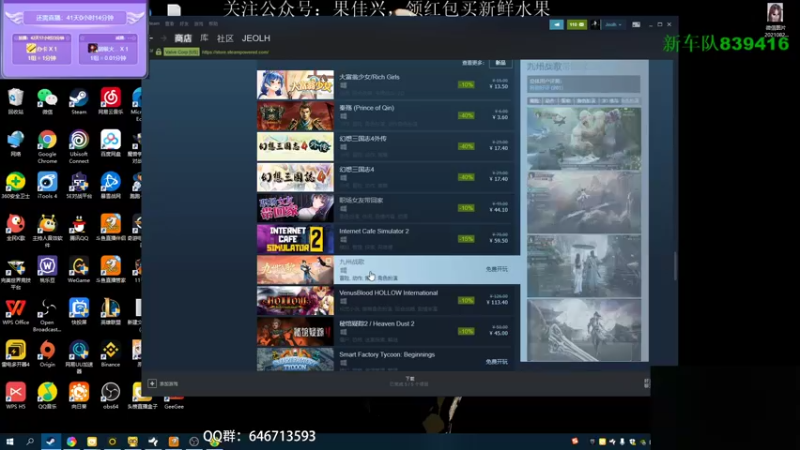
Task: Open the 商店 store tab
Action: click(x=183, y=38)
